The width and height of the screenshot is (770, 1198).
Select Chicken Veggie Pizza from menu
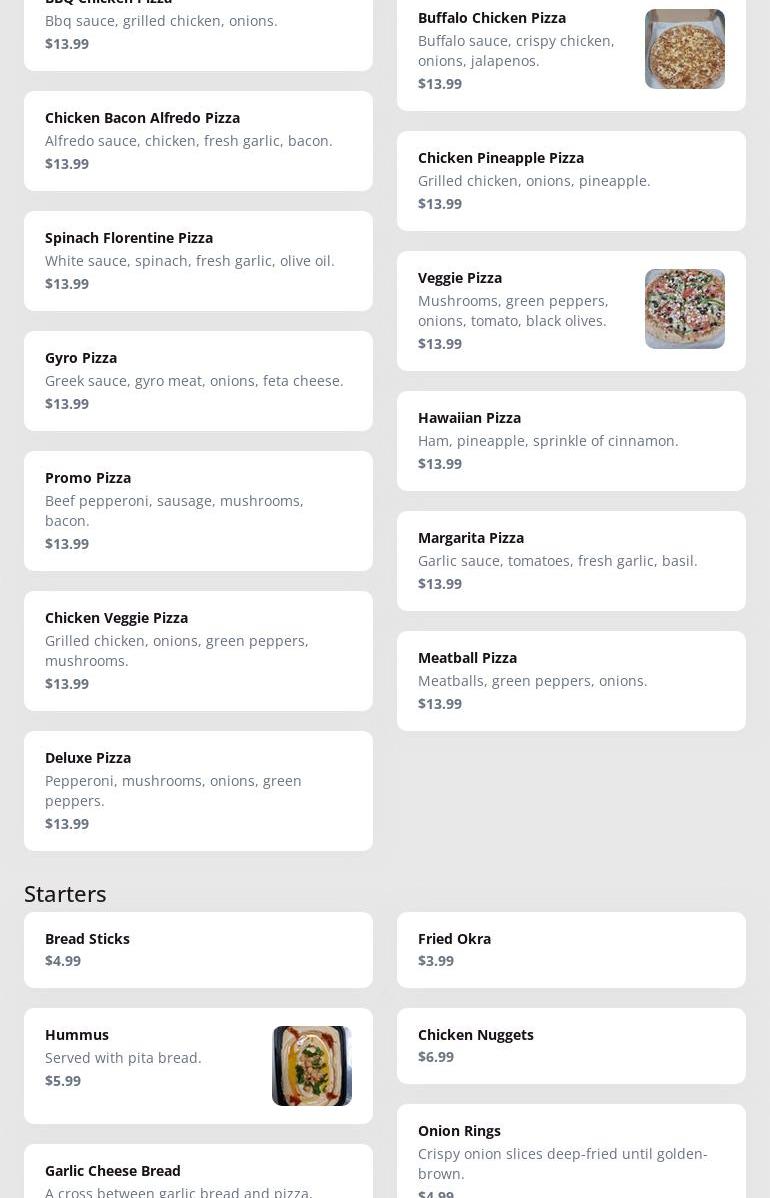tap(198, 651)
